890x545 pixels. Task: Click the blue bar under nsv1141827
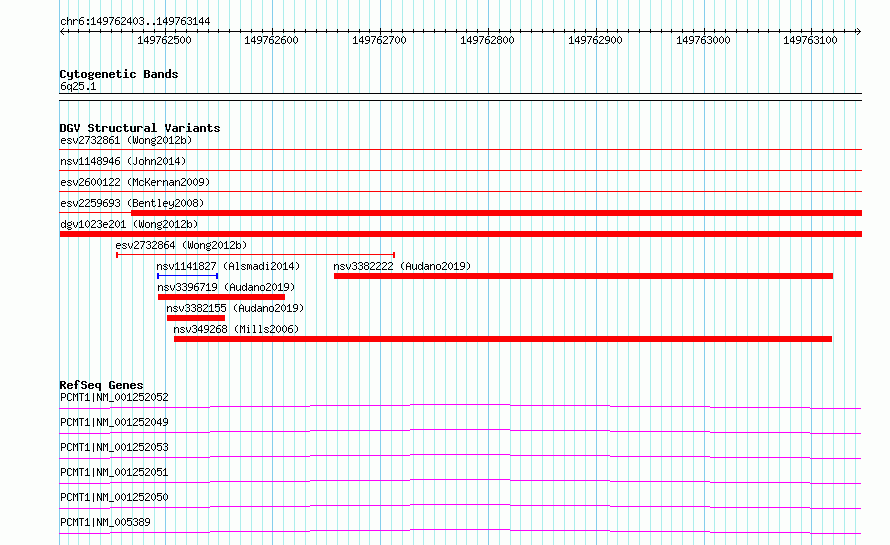coord(188,276)
